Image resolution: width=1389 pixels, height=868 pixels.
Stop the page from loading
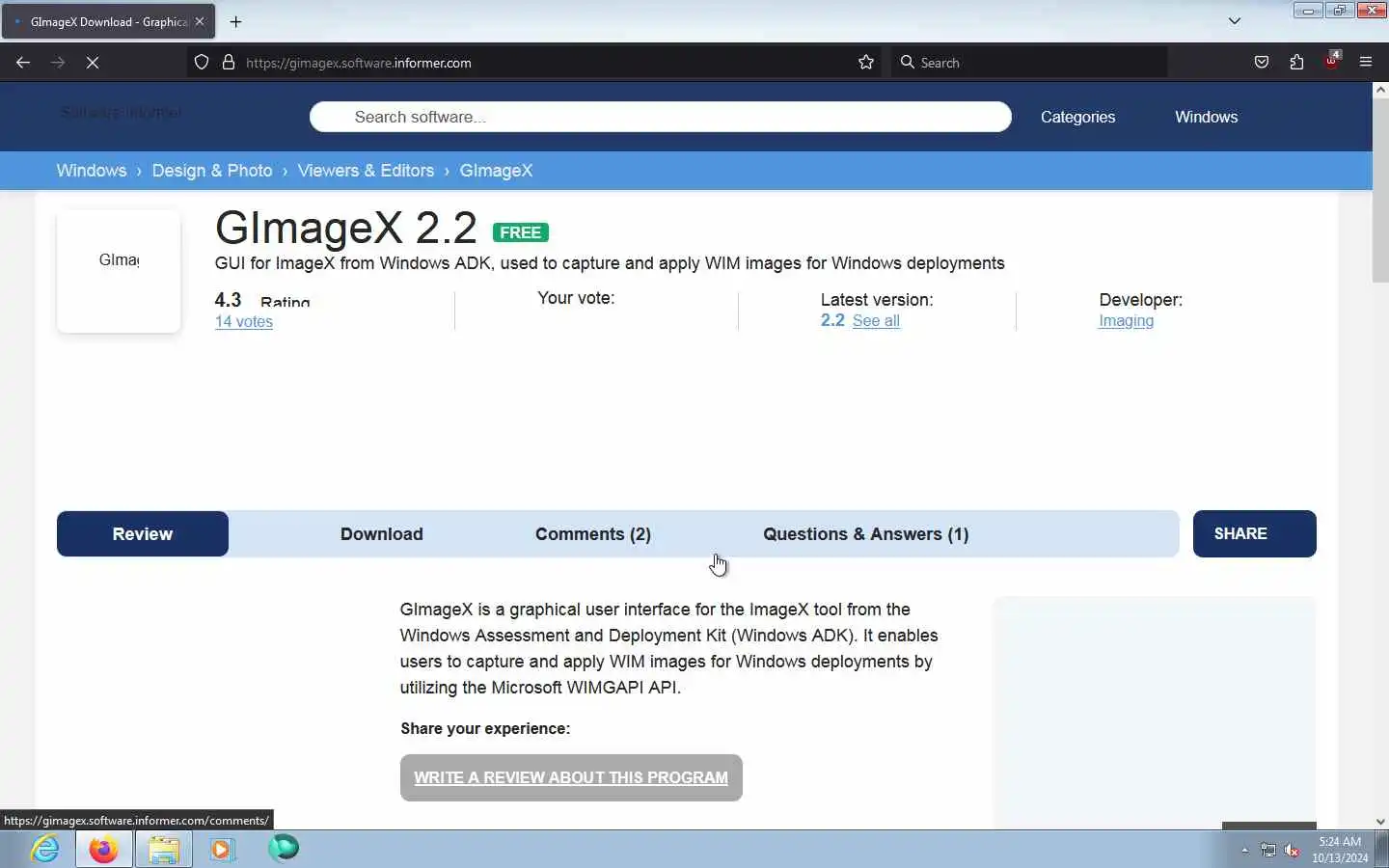pos(93,63)
